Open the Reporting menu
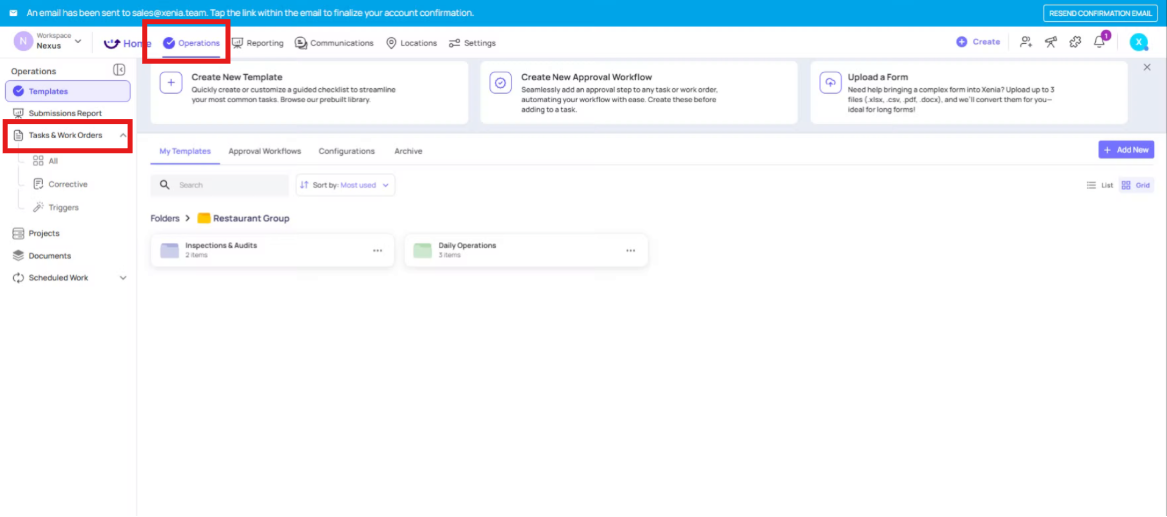 click(x=258, y=43)
